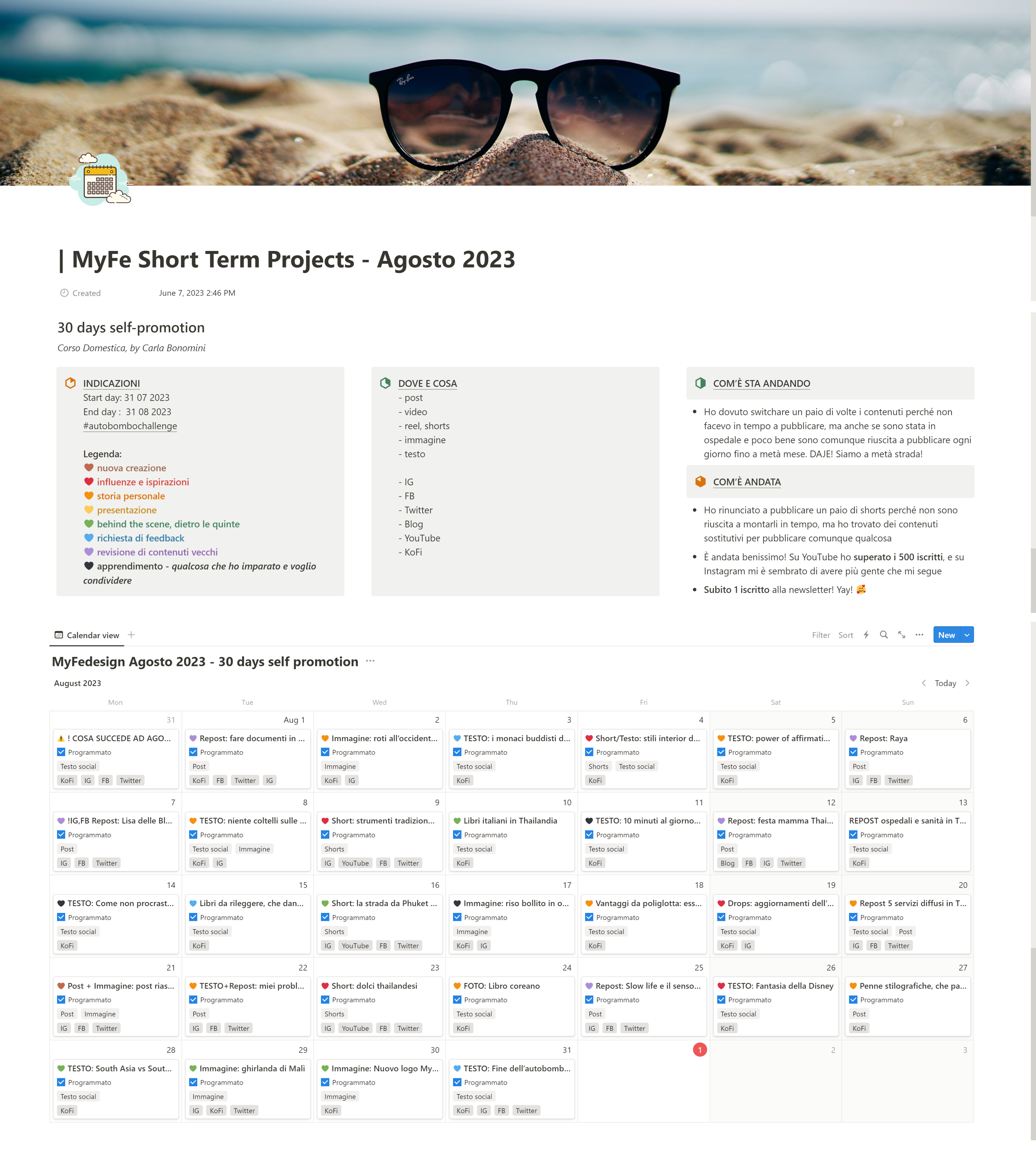Switch to the Calendar view tab
The height and width of the screenshot is (1150, 1036).
pos(87,634)
